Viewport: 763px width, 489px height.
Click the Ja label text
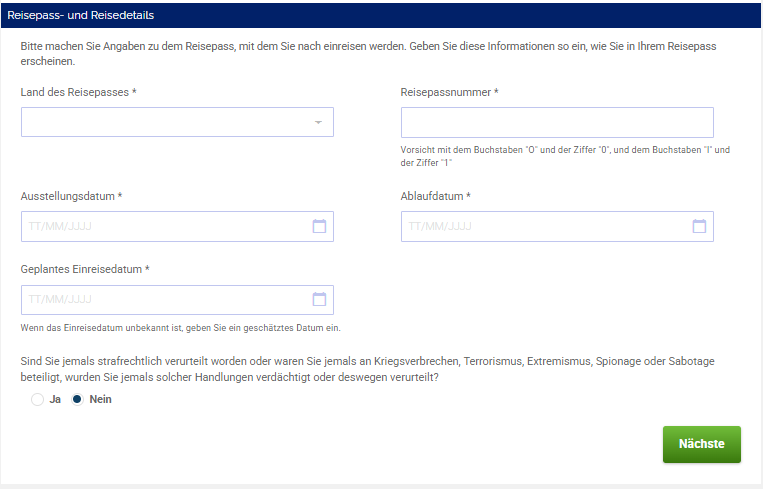55,399
